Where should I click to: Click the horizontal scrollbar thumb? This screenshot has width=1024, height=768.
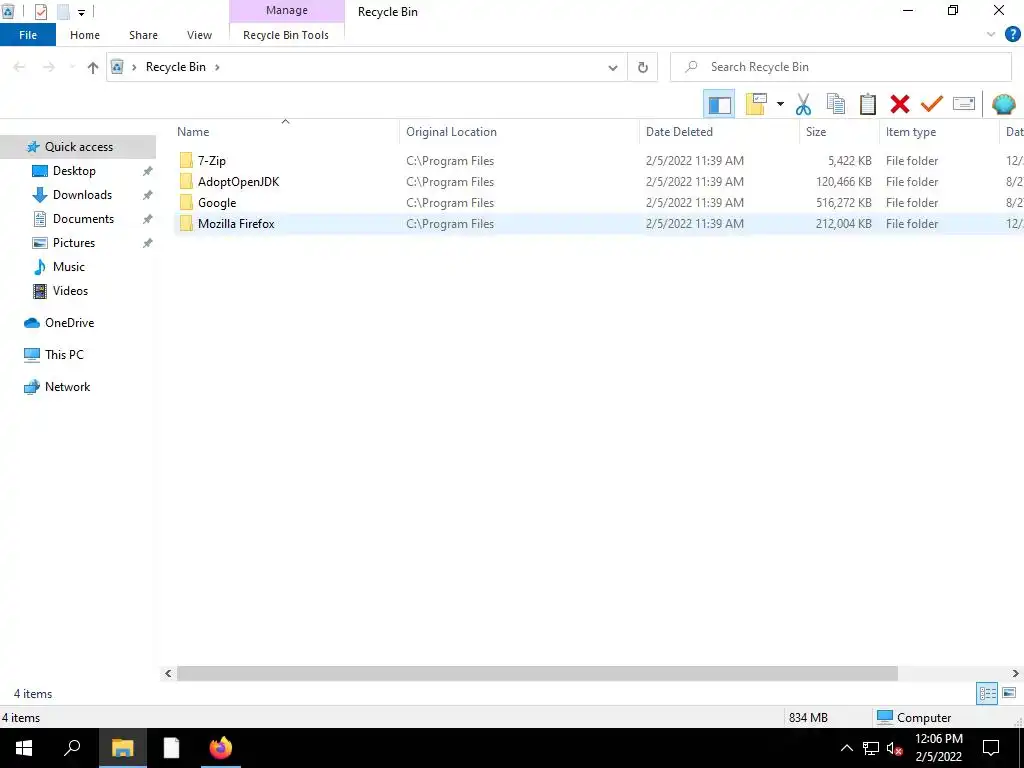(x=537, y=673)
